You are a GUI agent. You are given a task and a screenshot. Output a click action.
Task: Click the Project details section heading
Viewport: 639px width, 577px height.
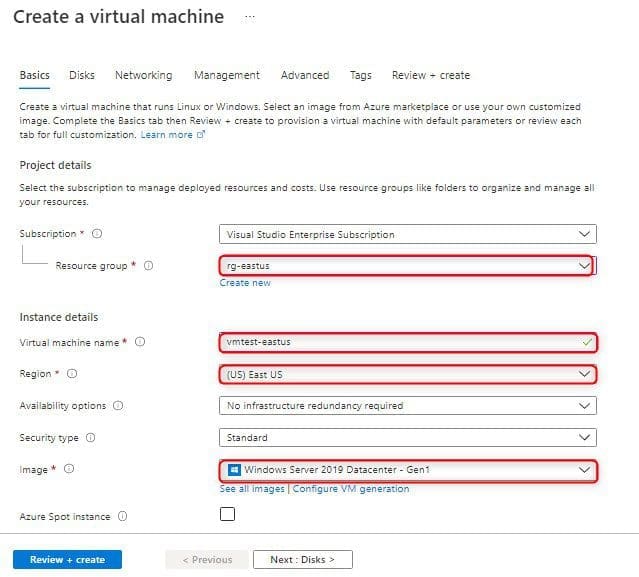[x=55, y=165]
